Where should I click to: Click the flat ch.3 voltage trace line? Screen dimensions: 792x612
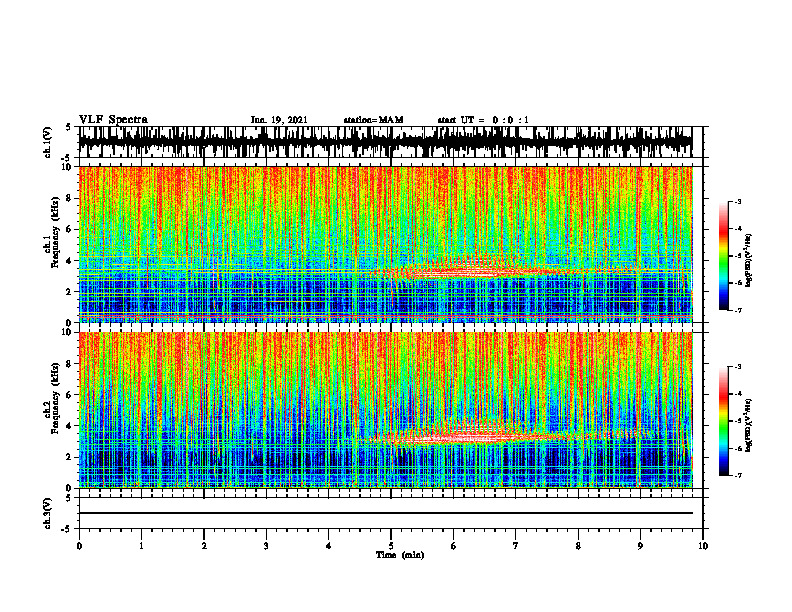click(385, 513)
